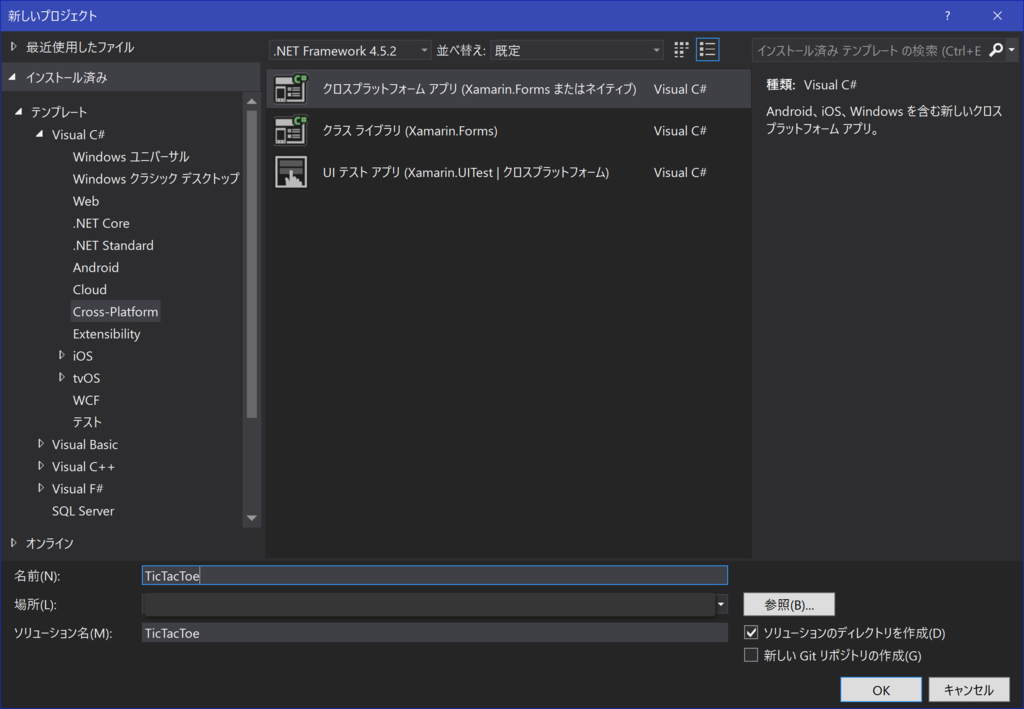Screen dimensions: 1024x709
Task: Click the location path input field
Action: click(x=428, y=605)
